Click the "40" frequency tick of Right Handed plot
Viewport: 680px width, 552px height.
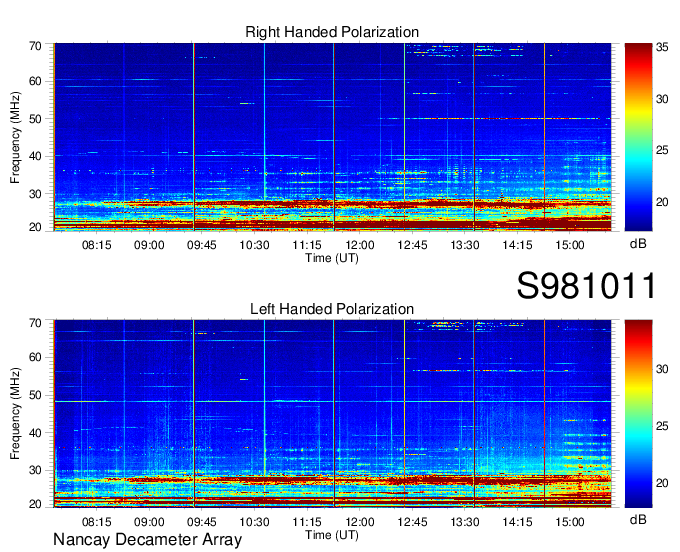[x=35, y=157]
